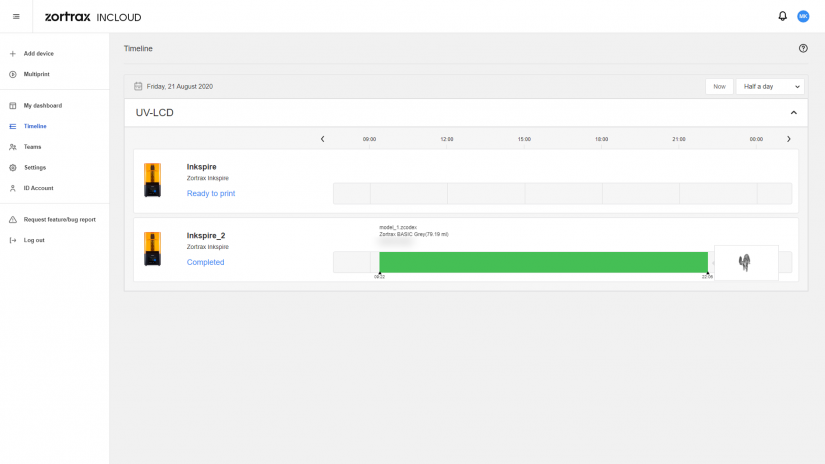Click the Completed status link

(205, 262)
